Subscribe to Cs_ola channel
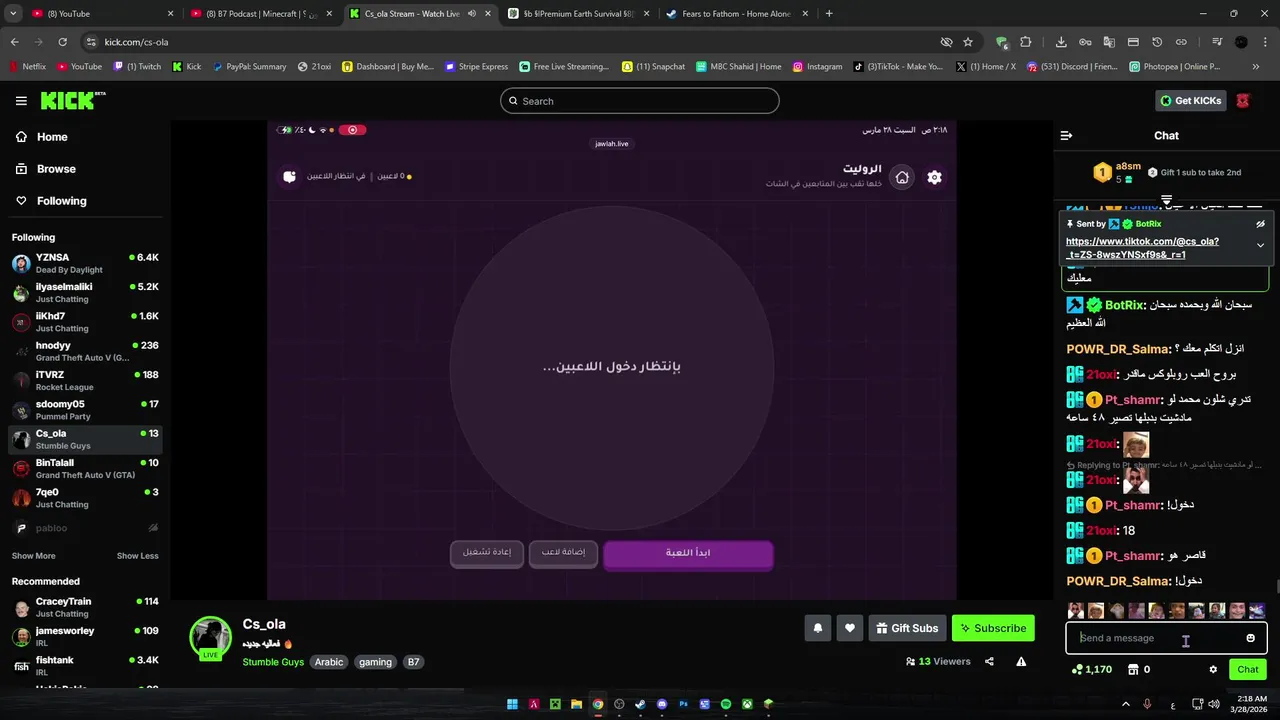This screenshot has width=1280, height=720. pos(993,628)
